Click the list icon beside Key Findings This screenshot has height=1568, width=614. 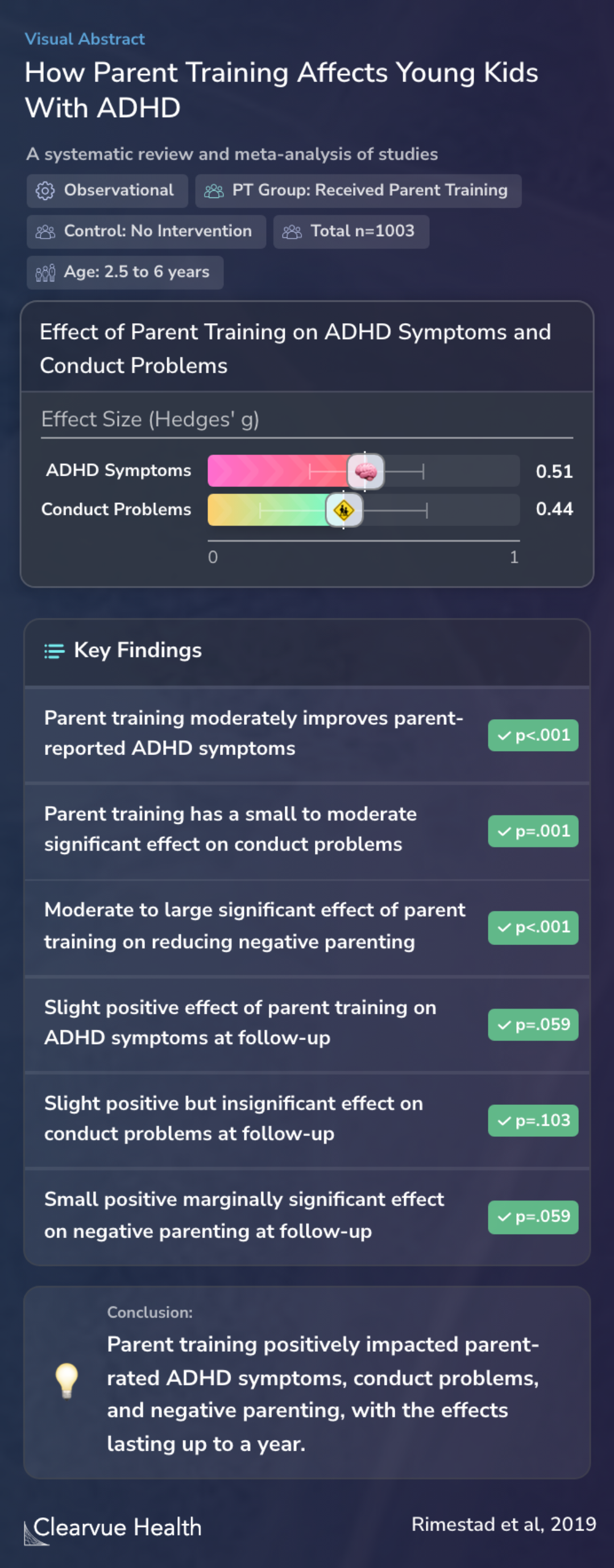pyautogui.click(x=54, y=651)
